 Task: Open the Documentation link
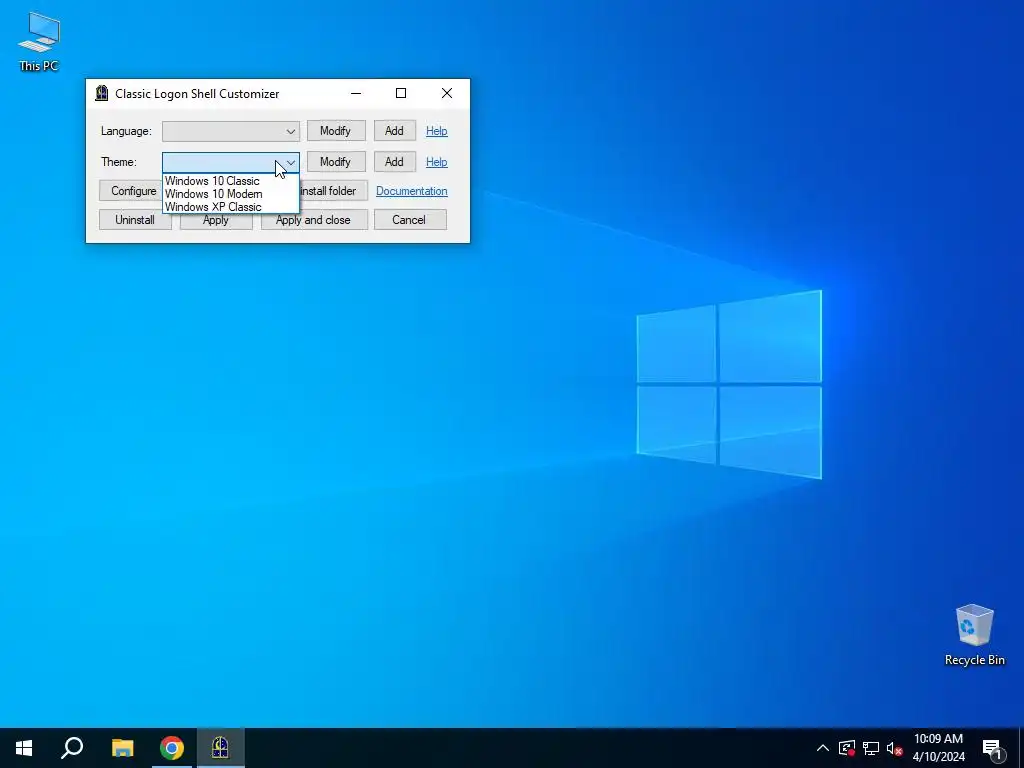click(x=411, y=191)
